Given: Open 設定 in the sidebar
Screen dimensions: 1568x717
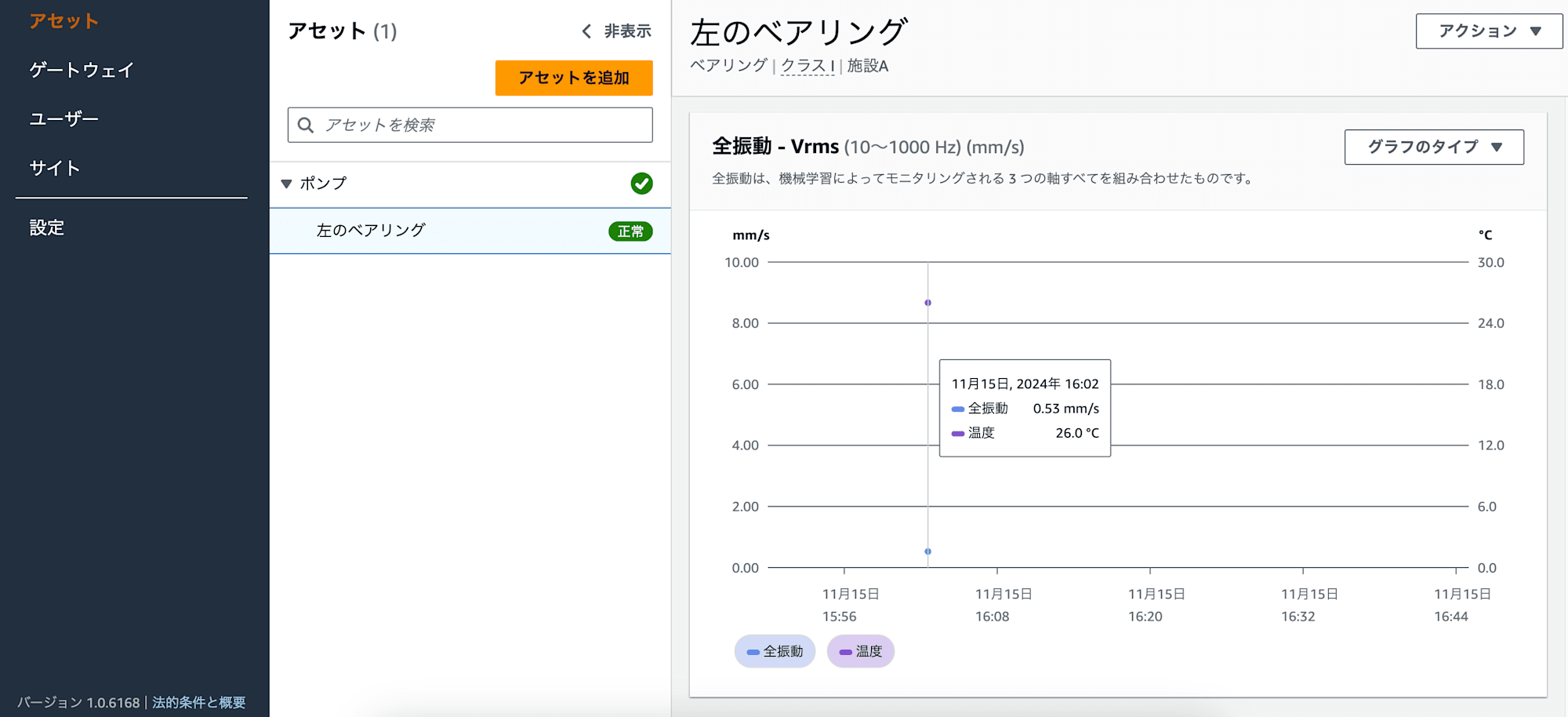Looking at the screenshot, I should click(47, 227).
